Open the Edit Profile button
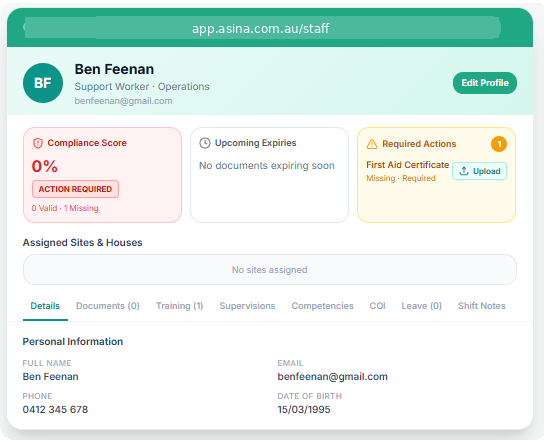The width and height of the screenshot is (547, 440). click(x=485, y=83)
